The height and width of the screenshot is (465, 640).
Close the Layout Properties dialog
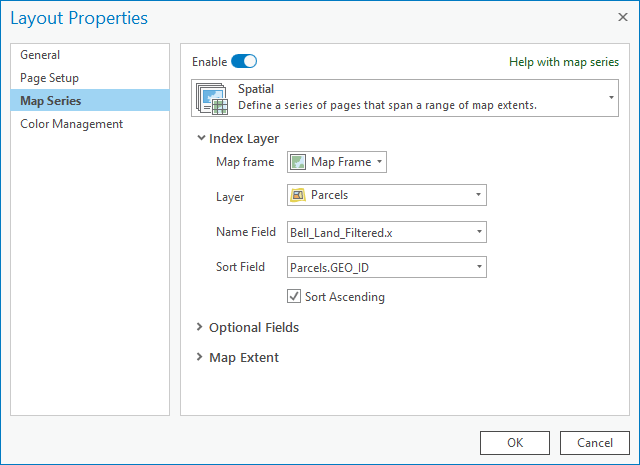point(622,17)
